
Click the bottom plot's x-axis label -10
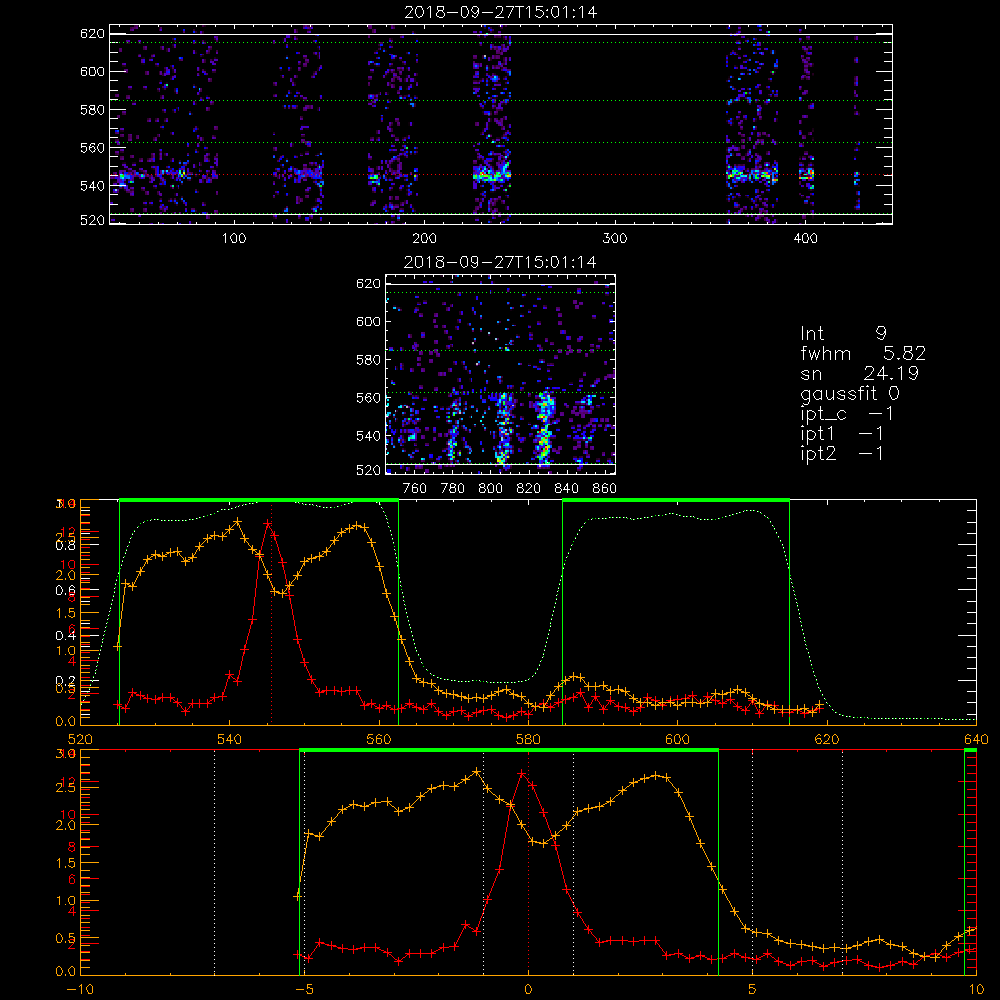click(x=80, y=990)
